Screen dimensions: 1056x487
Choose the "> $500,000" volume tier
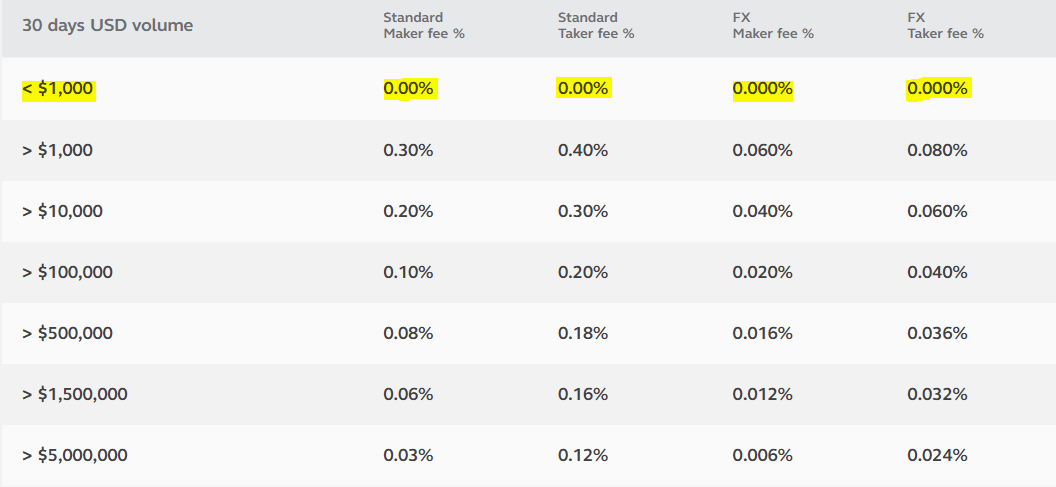click(67, 333)
